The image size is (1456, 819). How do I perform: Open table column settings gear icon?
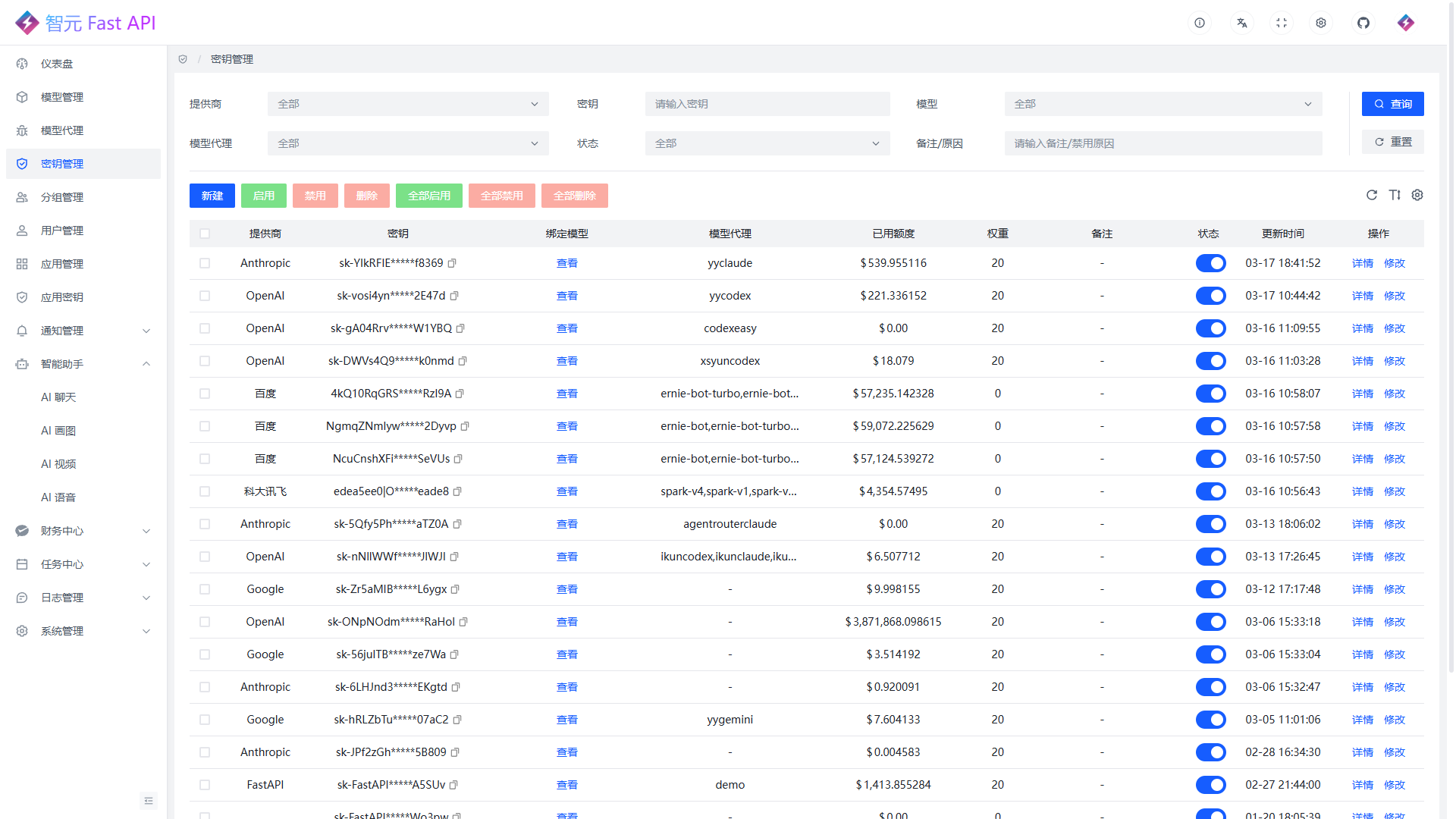1417,196
